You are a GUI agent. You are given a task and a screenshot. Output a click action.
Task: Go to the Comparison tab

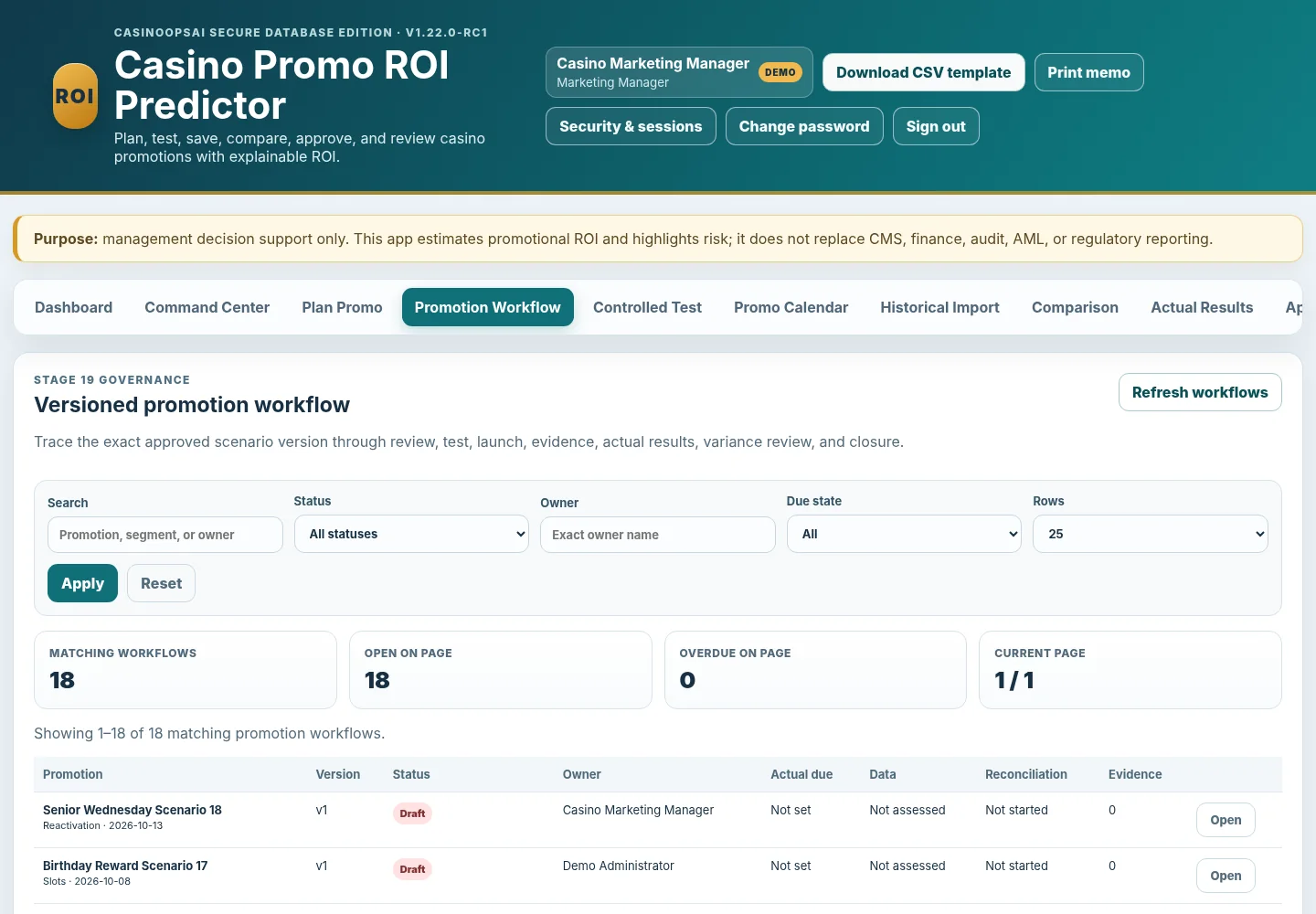tap(1075, 307)
